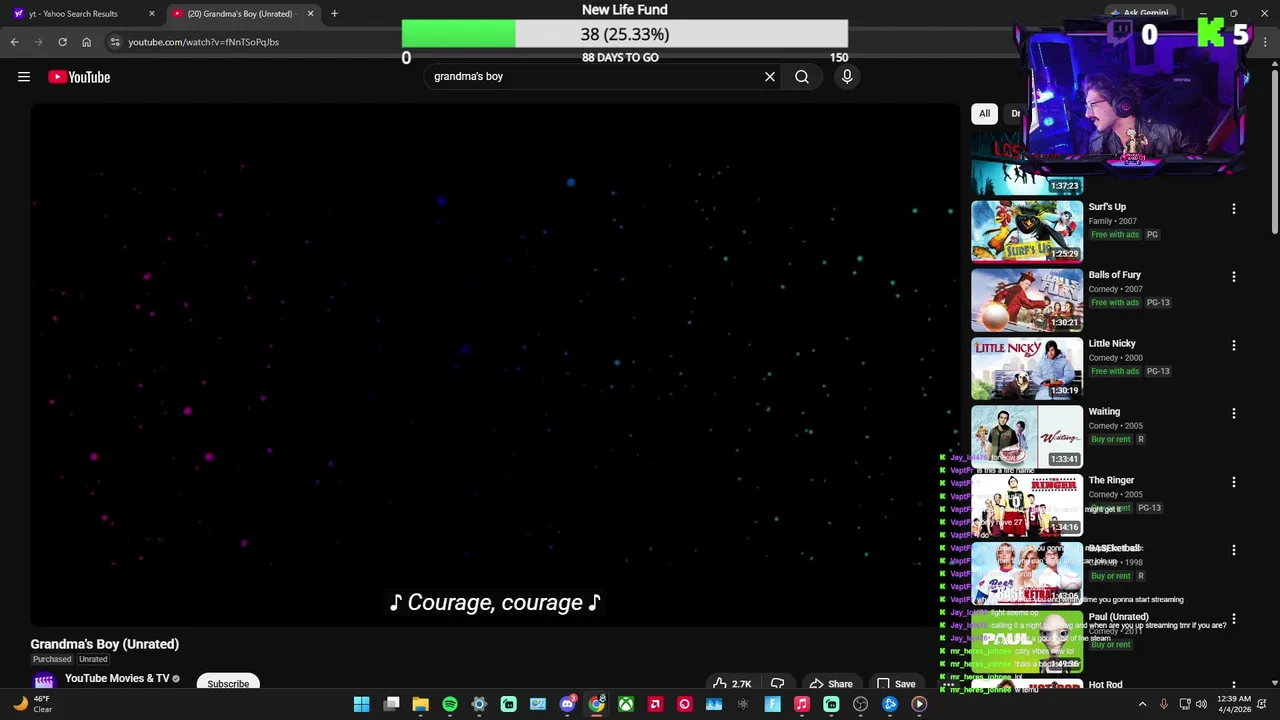This screenshot has width=1280, height=720.
Task: Show hidden system tray icons
Action: click(x=1142, y=704)
